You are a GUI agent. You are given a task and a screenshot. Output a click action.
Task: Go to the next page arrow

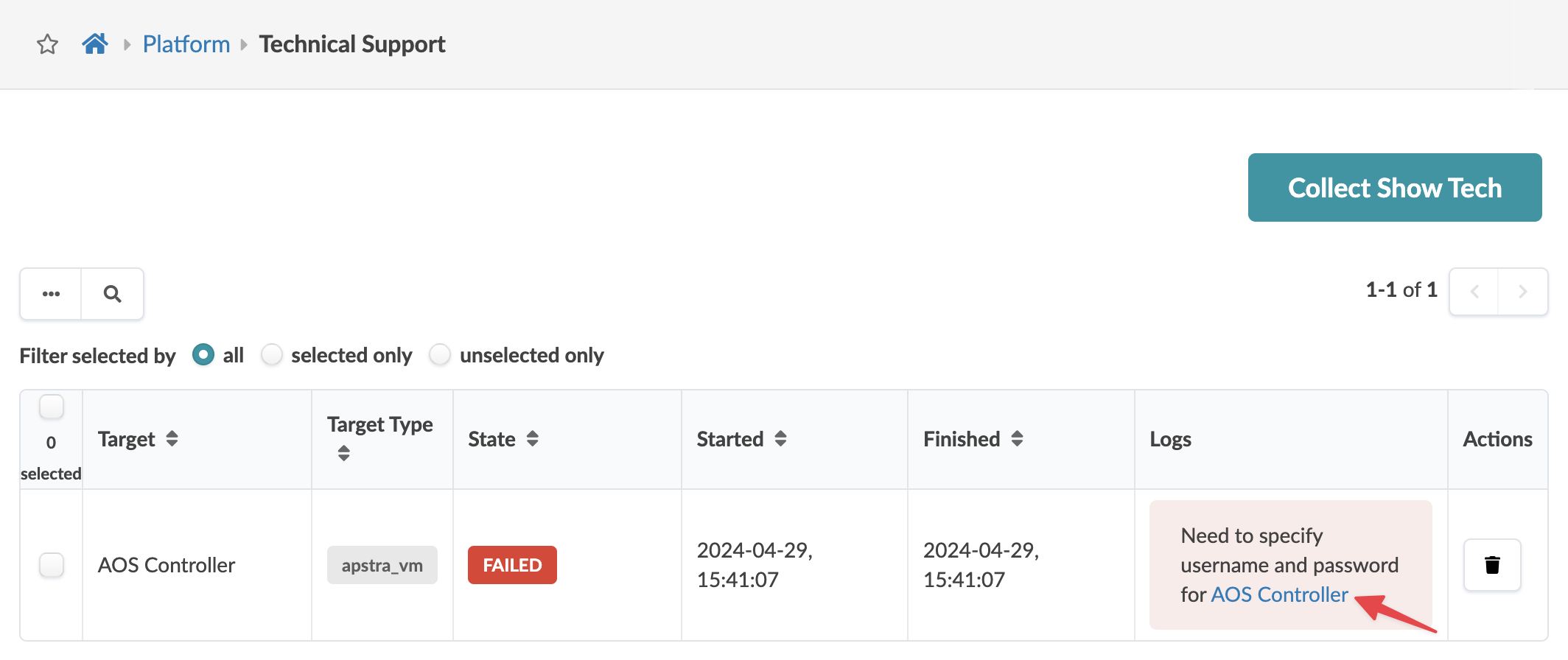coord(1522,292)
